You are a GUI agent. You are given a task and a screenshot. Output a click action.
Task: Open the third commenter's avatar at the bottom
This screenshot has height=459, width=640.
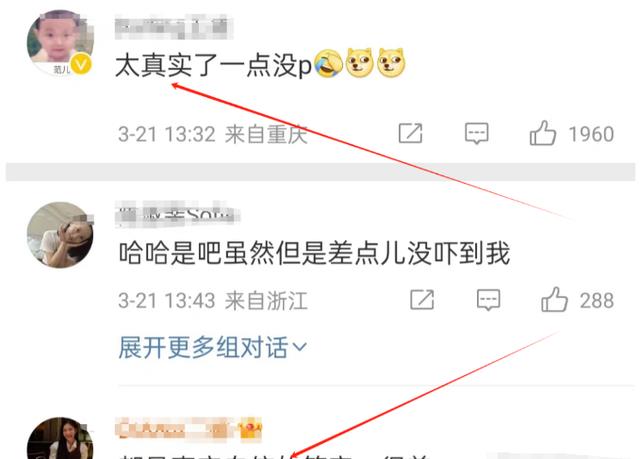point(60,438)
